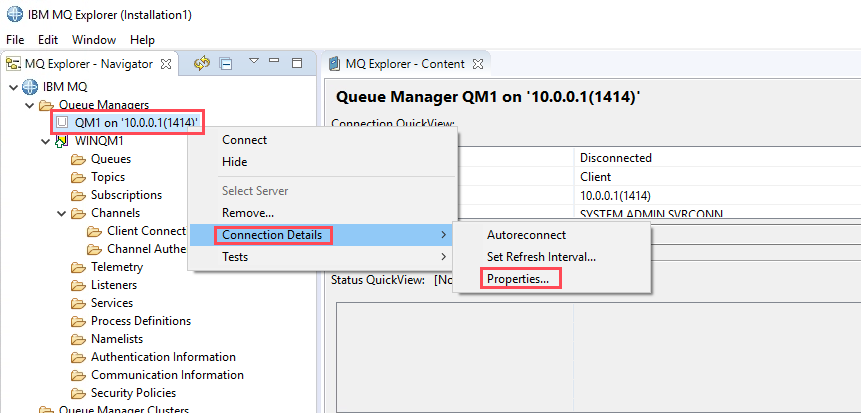
Task: Select the WINQM1 tree item
Action: (x=99, y=141)
